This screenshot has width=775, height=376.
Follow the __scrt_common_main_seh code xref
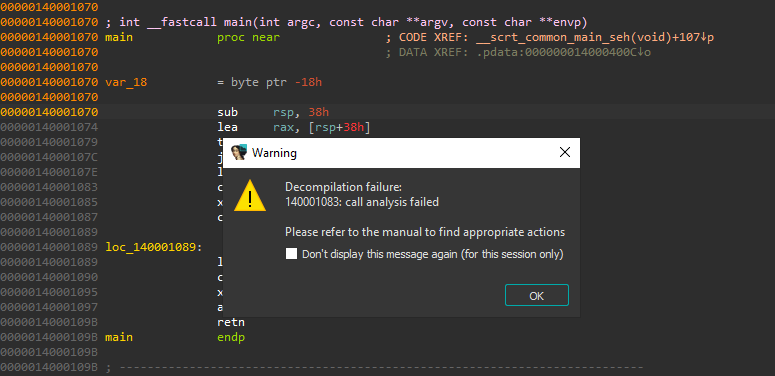(x=595, y=37)
